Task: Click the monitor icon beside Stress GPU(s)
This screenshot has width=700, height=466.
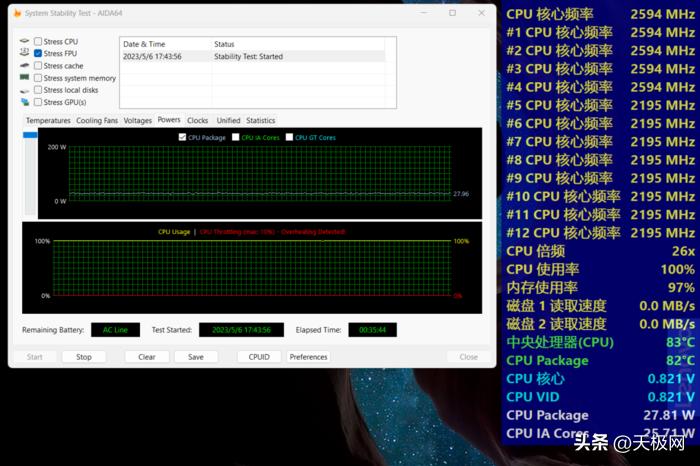Action: pos(25,102)
